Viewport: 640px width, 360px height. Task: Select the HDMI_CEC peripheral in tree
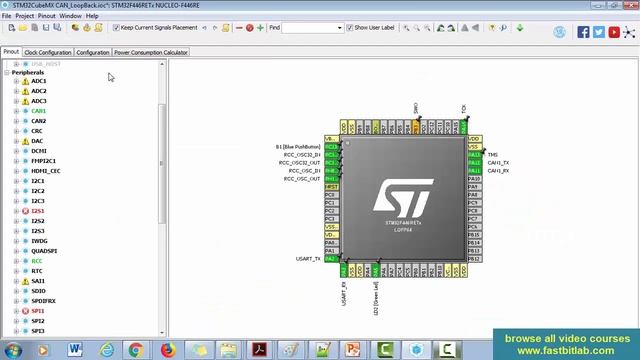coord(46,171)
